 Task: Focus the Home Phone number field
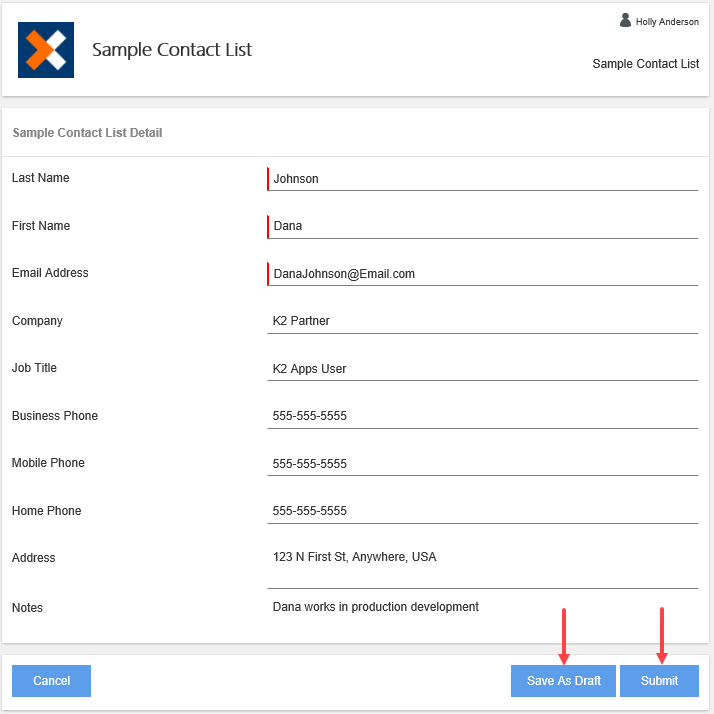point(483,511)
